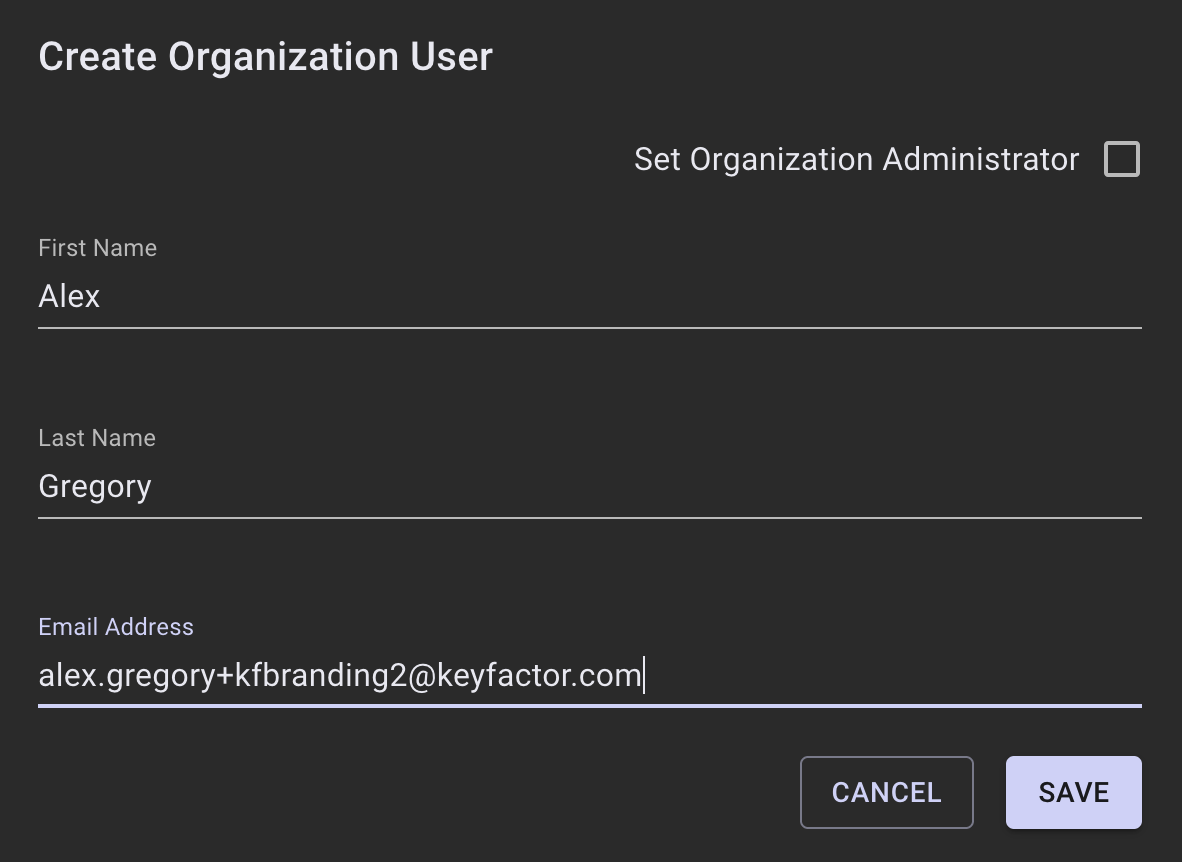Focus the Email Address input field
This screenshot has width=1182, height=862.
(x=589, y=676)
